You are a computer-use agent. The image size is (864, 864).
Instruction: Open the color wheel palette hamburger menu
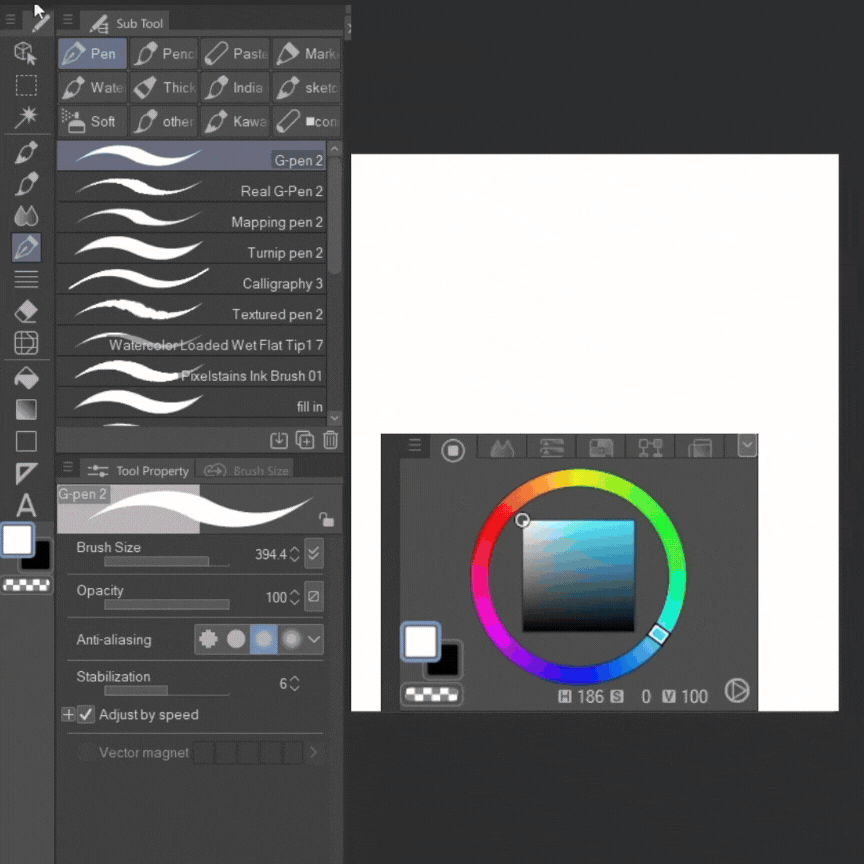tap(414, 445)
